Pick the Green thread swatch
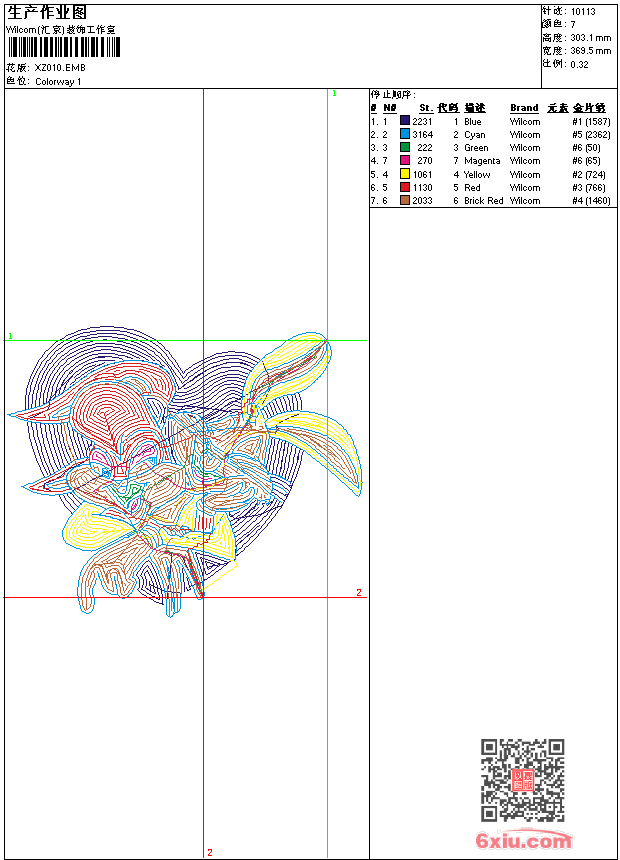Screen dimensions: 620x860 click(x=405, y=147)
